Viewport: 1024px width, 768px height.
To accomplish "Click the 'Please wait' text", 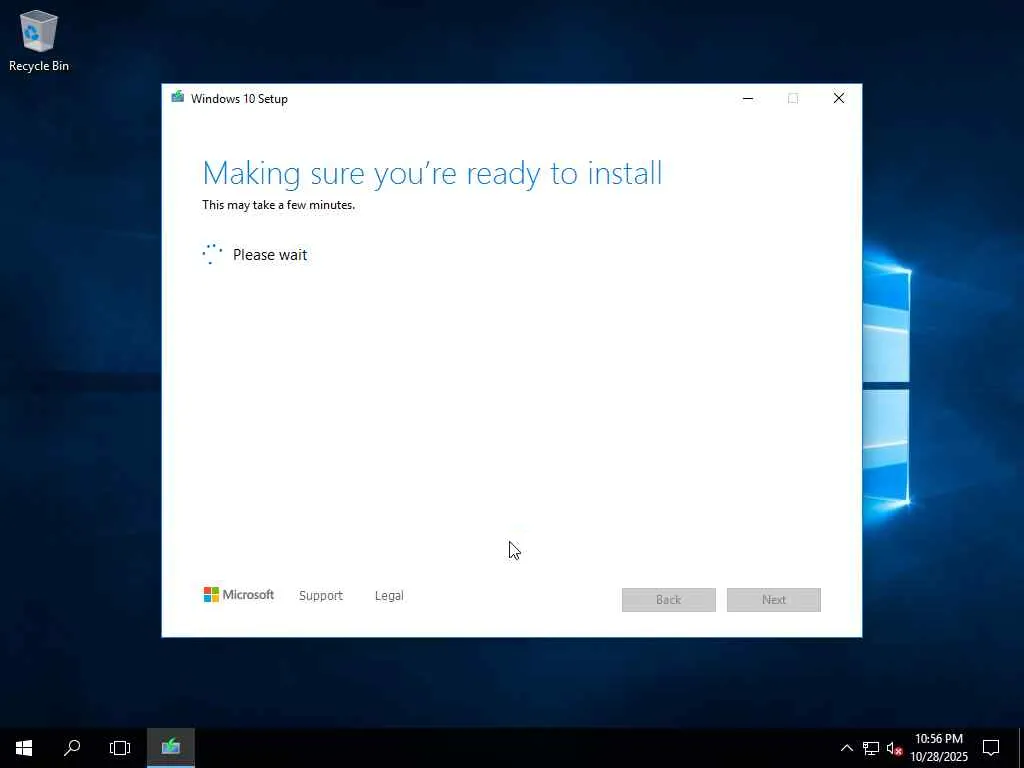I will [x=270, y=255].
